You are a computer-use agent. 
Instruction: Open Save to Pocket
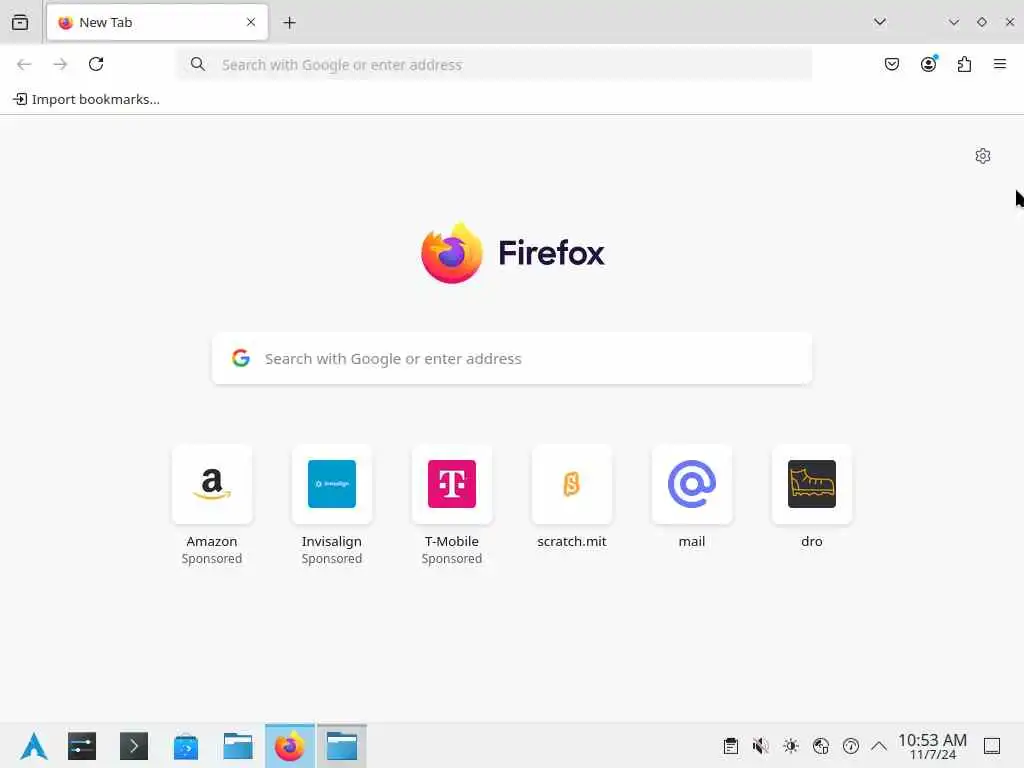[x=892, y=64]
